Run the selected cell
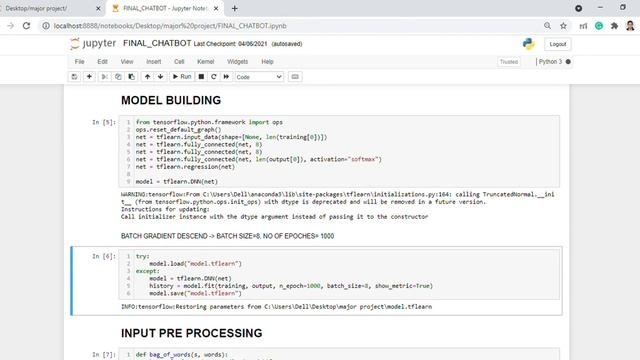This screenshot has width=640, height=360. [182, 77]
